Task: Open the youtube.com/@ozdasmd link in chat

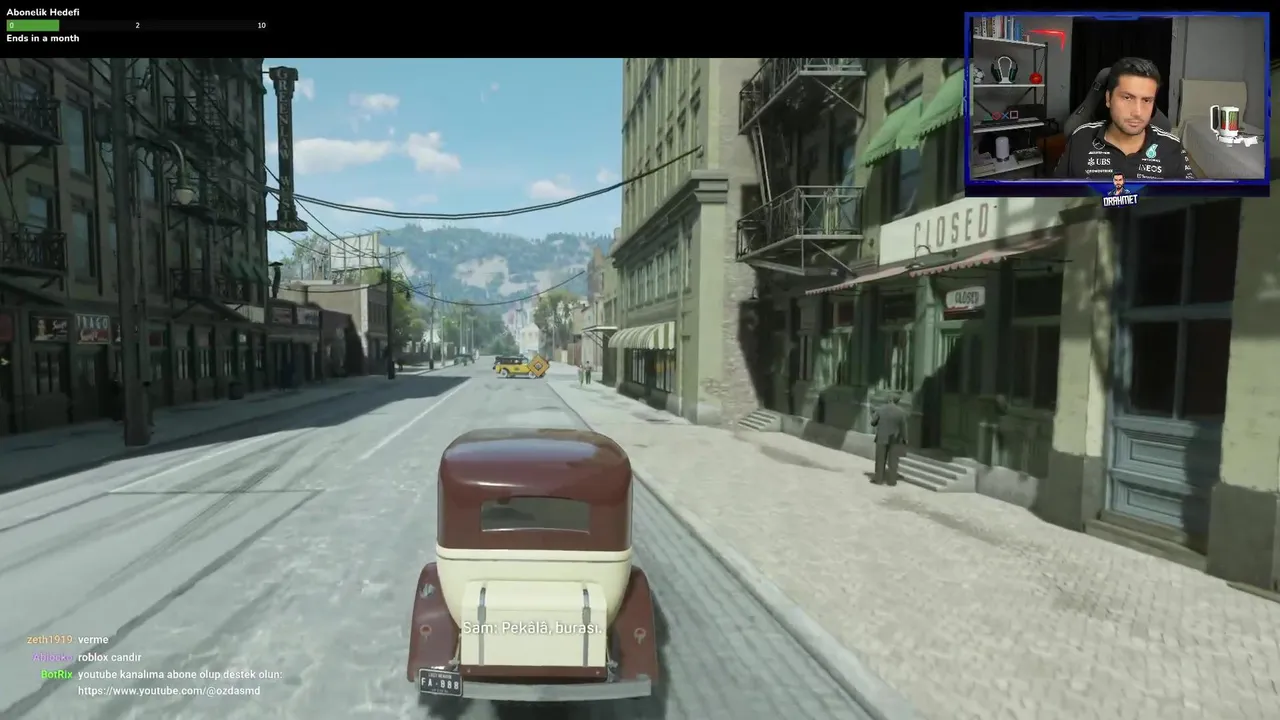Action: [x=169, y=691]
